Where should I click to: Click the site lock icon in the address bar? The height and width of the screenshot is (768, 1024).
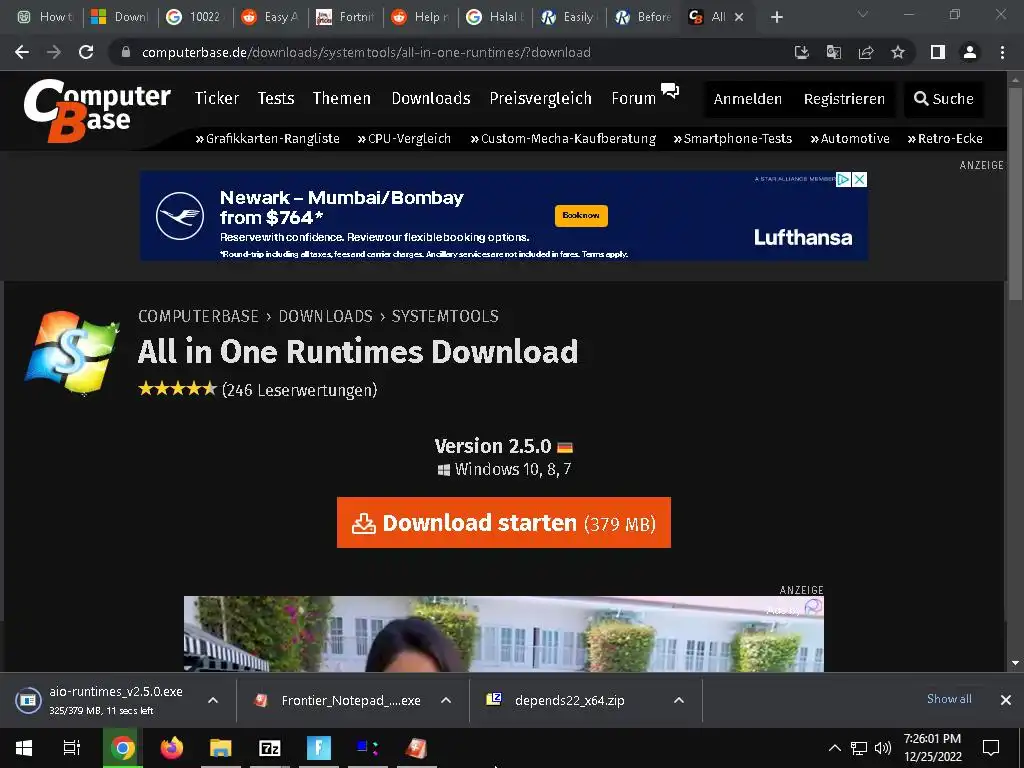126,52
